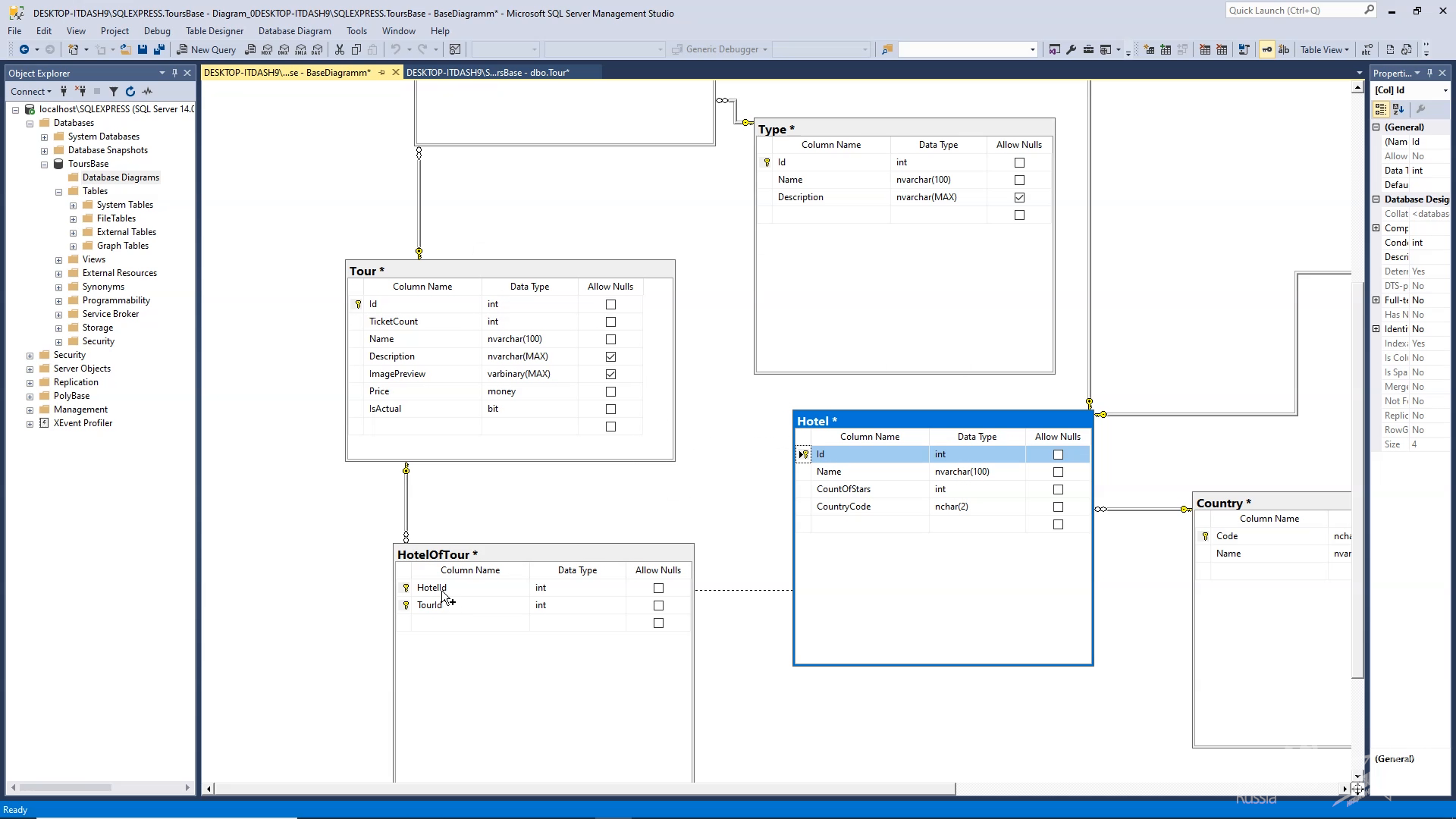Switch to the dbo.Tour tab
The width and height of the screenshot is (1456, 819).
pos(488,72)
